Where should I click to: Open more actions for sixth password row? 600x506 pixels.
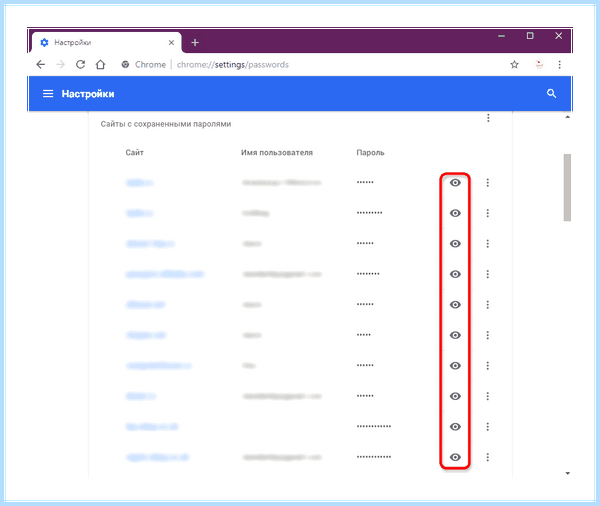(488, 335)
